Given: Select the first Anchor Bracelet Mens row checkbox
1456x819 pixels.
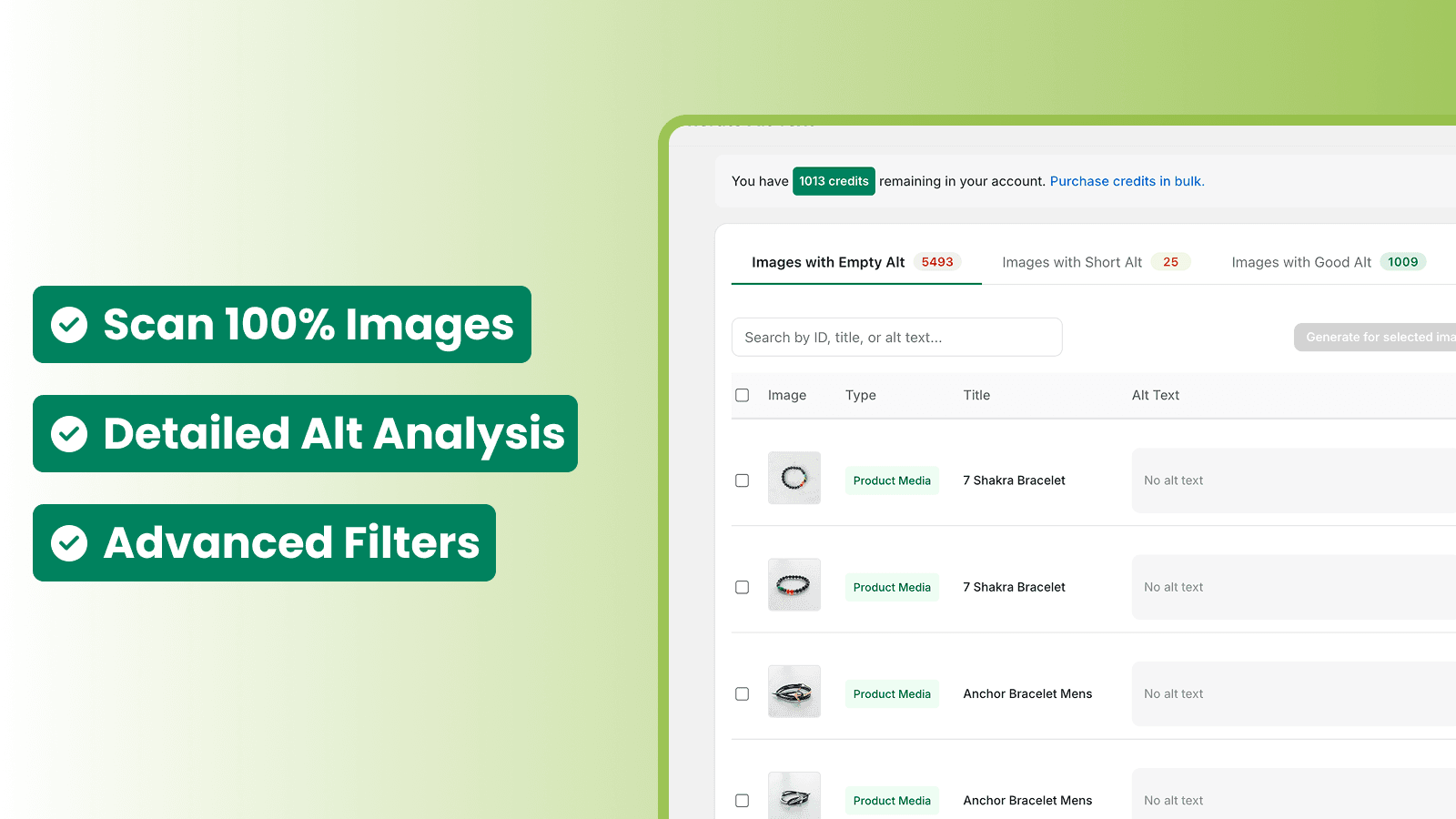Looking at the screenshot, I should [743, 693].
